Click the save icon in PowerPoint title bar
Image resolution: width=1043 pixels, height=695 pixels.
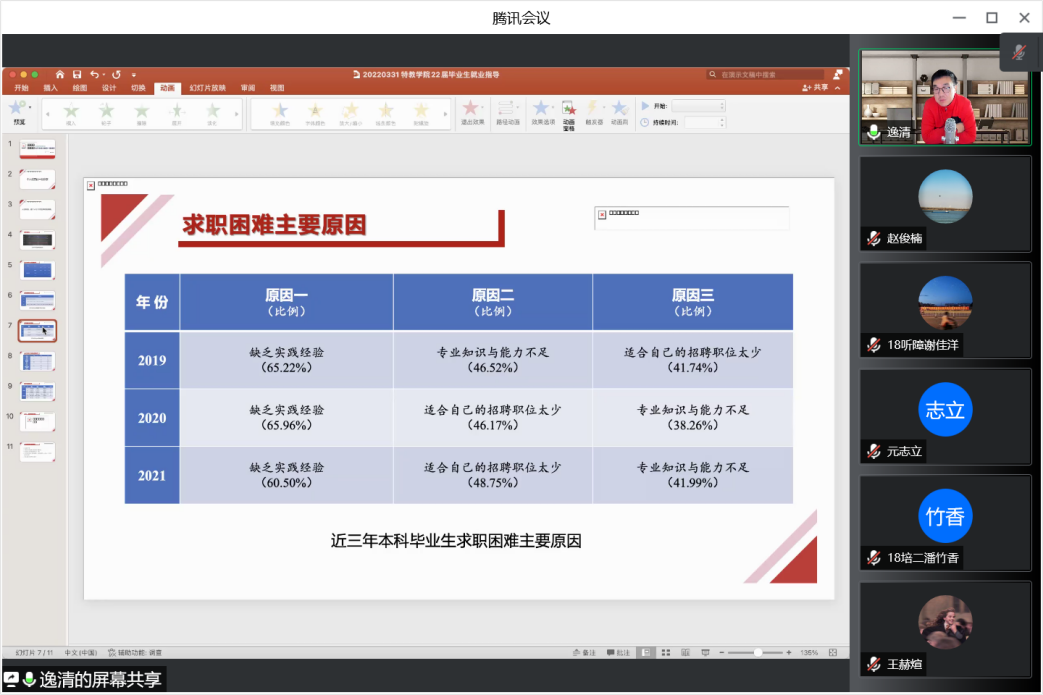click(77, 75)
